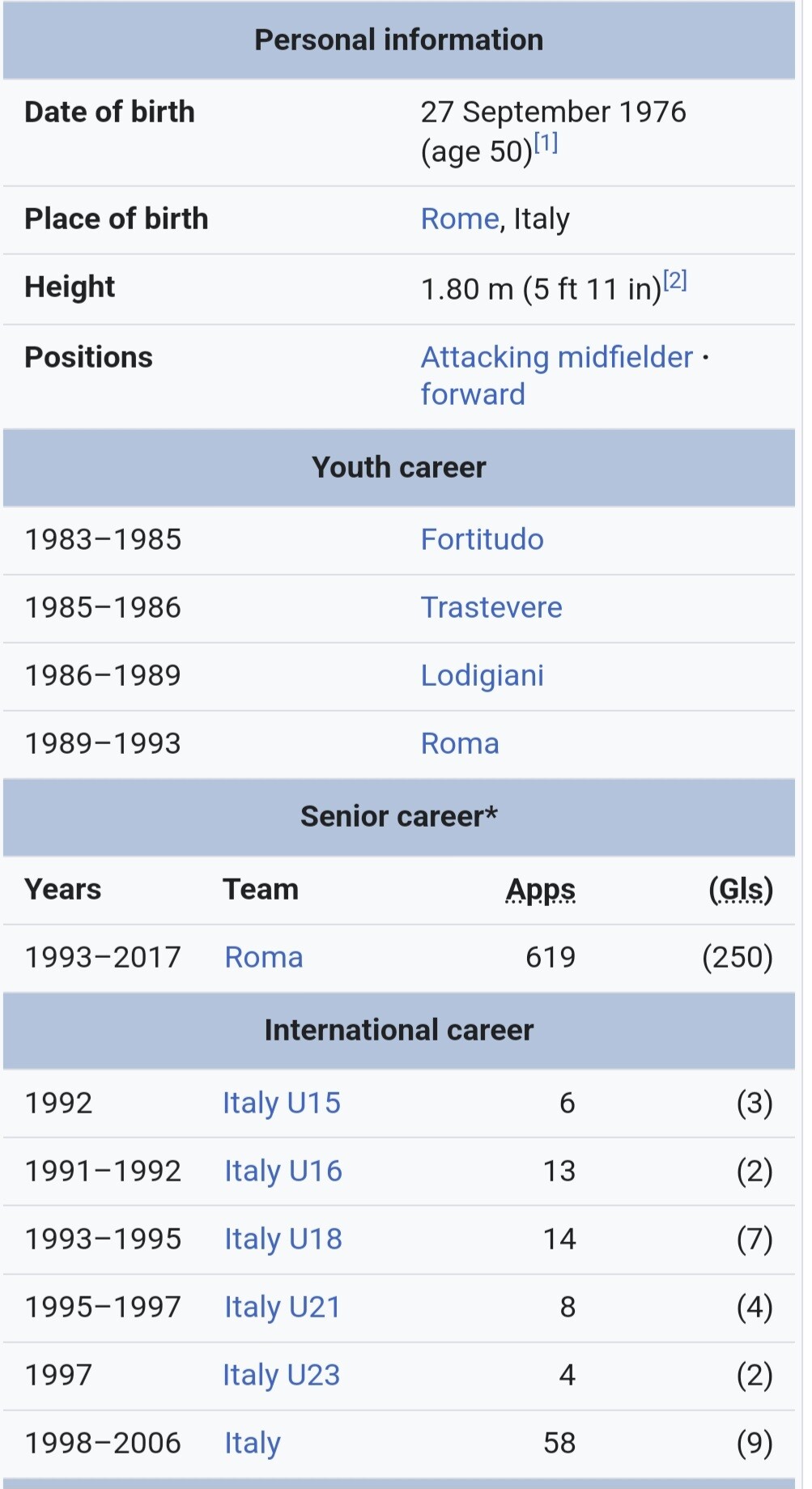This screenshot has height=1489, width=812.
Task: Open Roma link under Youth career
Action: [x=460, y=743]
